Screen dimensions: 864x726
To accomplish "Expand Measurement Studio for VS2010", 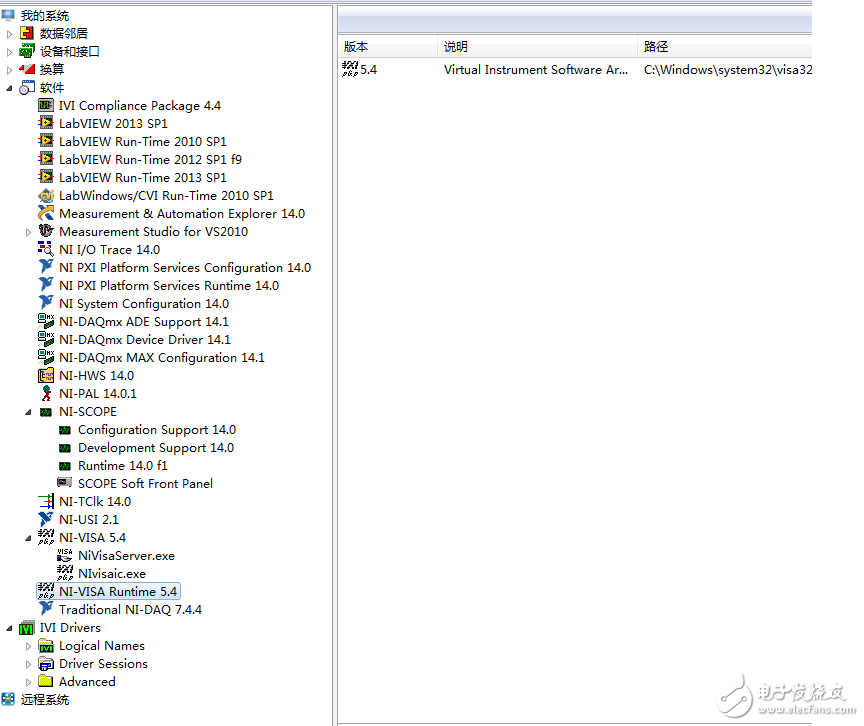I will tap(29, 232).
